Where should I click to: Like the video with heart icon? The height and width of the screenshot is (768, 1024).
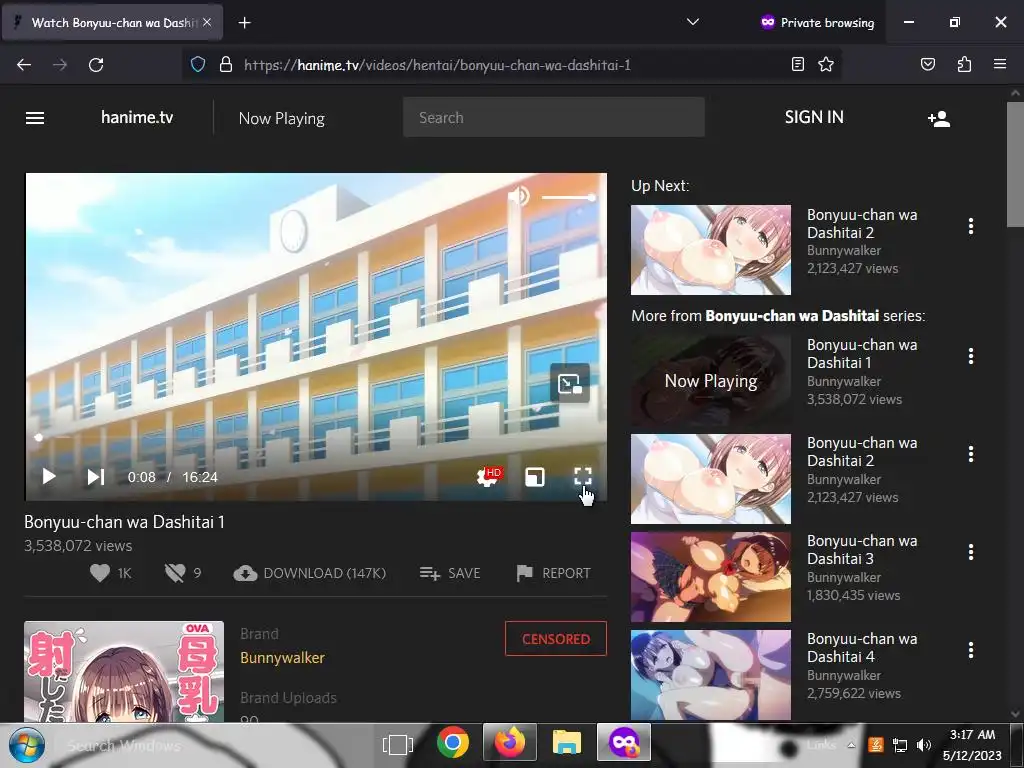coord(100,573)
